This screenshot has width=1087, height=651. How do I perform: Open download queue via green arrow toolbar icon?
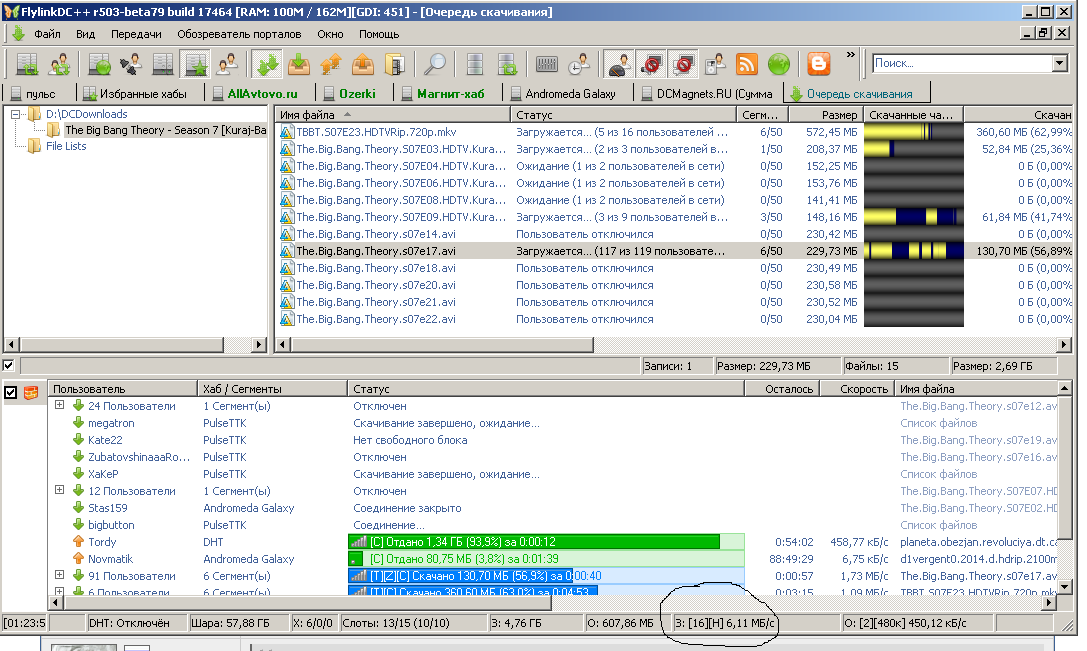(x=267, y=65)
